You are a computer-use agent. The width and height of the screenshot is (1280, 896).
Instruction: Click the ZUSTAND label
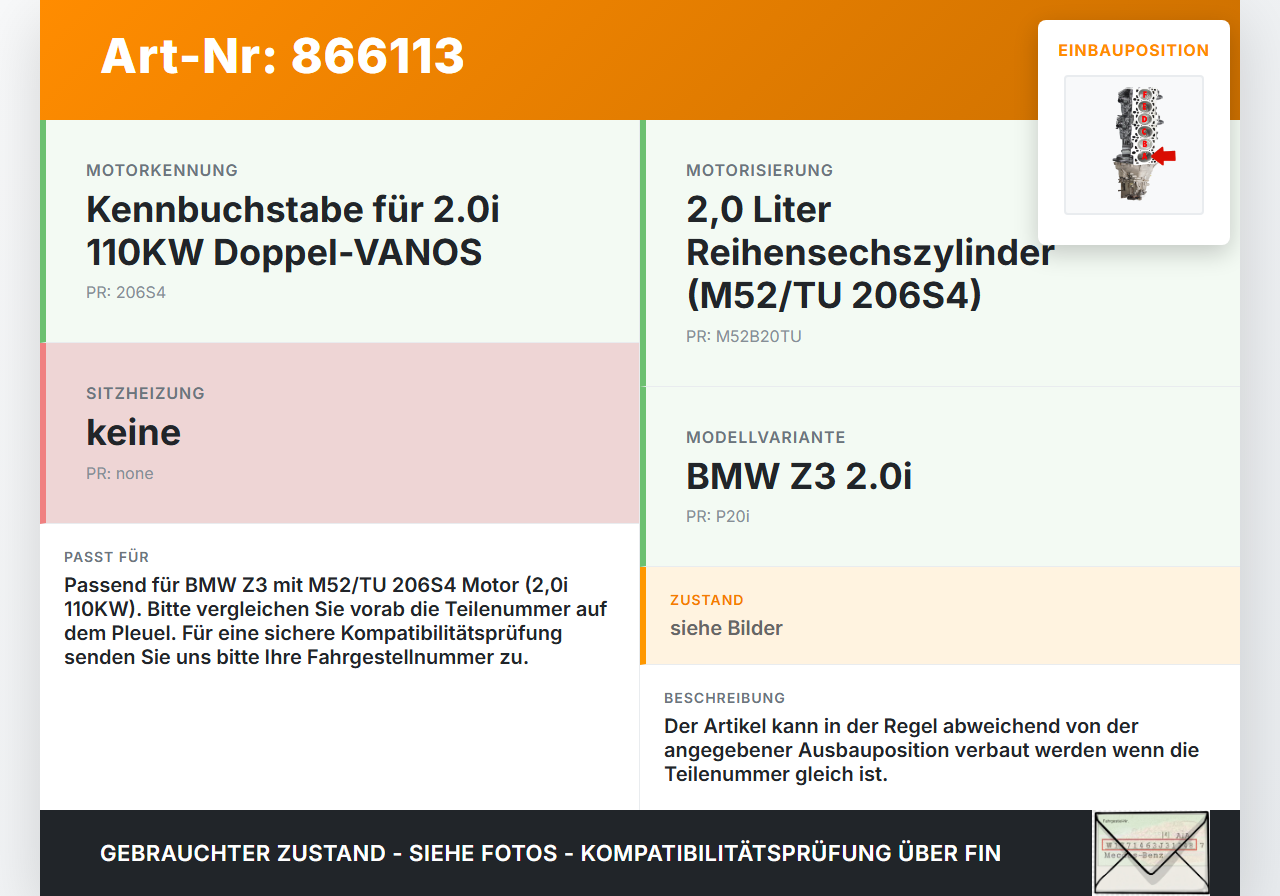point(707,600)
